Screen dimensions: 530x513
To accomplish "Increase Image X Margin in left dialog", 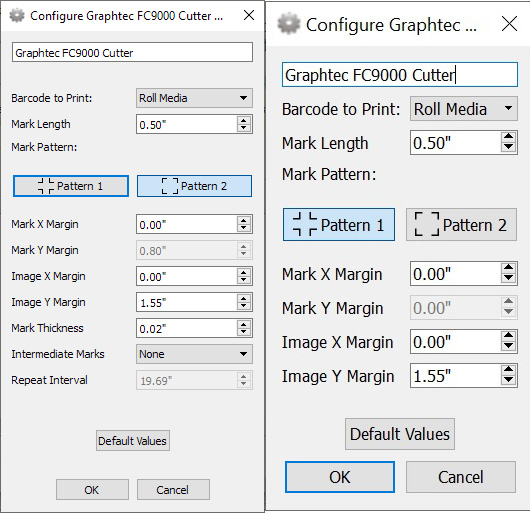I will [x=244, y=272].
